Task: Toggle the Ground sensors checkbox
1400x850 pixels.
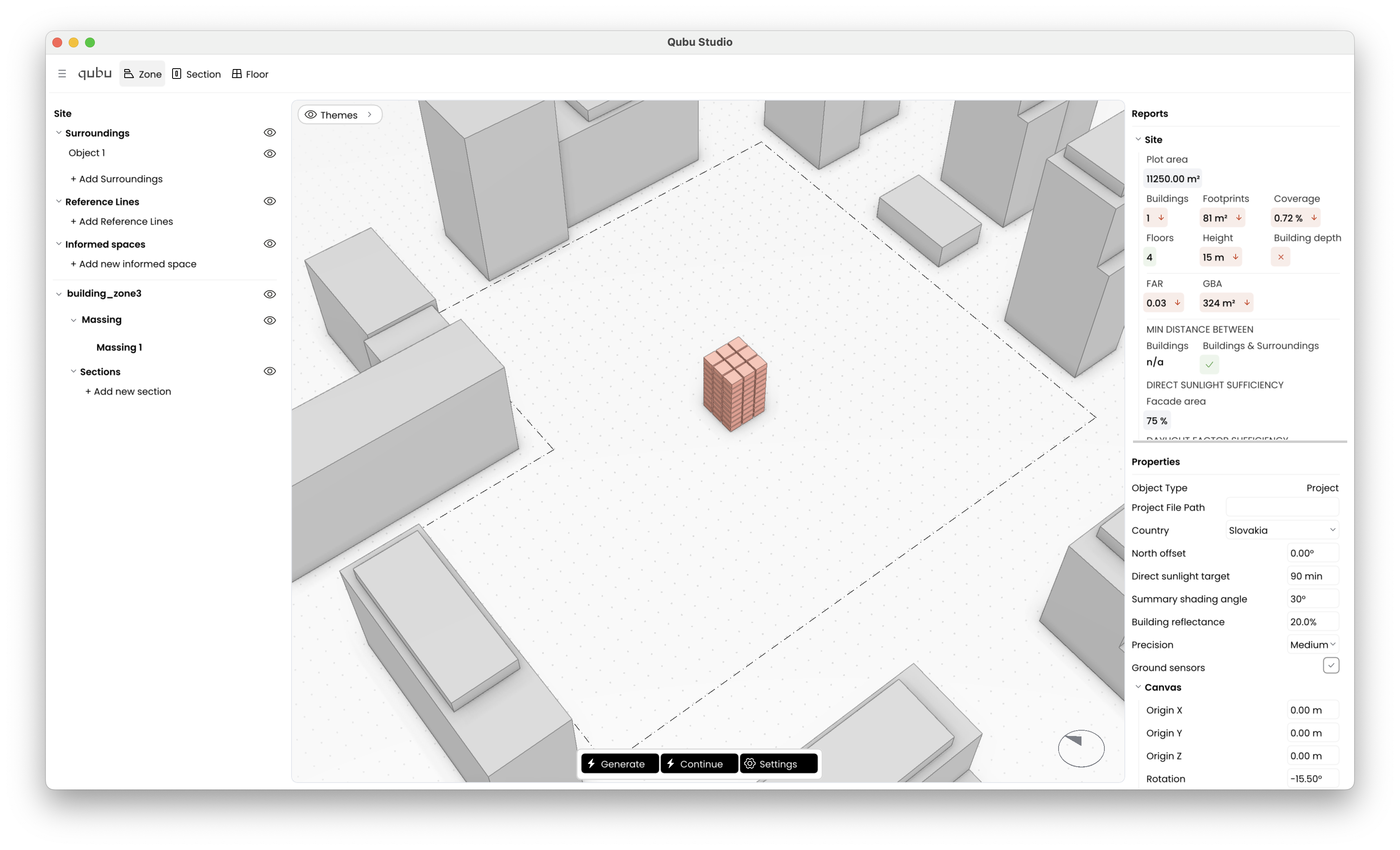Action: (1330, 665)
